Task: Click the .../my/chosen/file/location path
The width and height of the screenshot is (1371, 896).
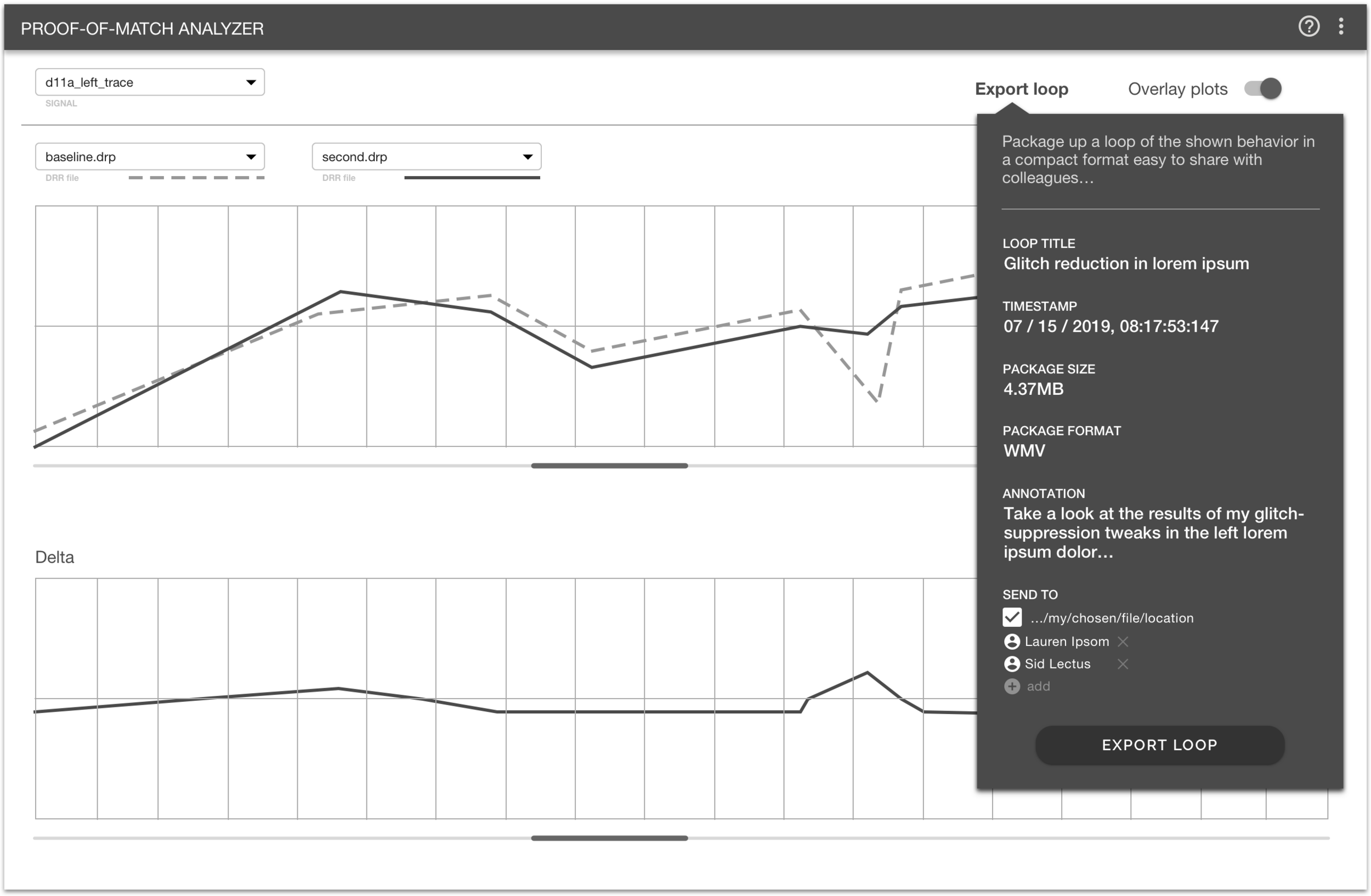Action: [x=1112, y=618]
